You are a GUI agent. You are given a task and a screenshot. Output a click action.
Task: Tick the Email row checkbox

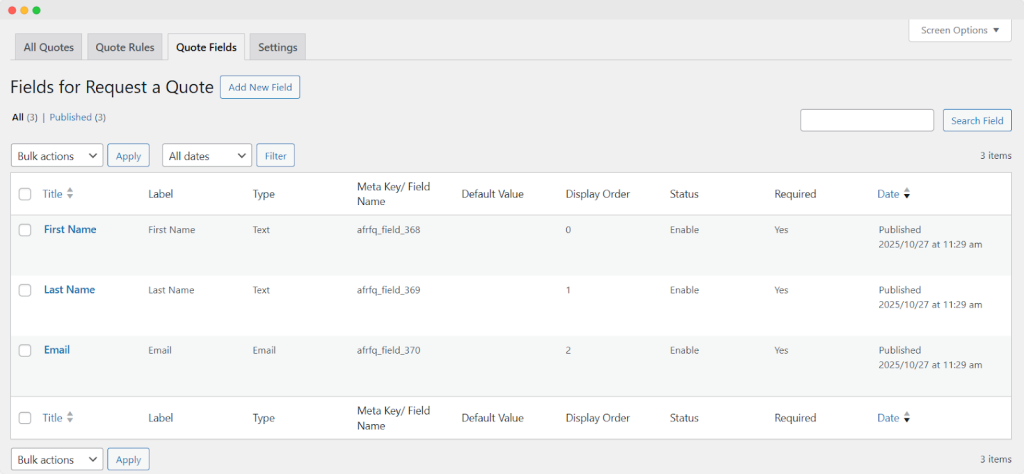coord(25,350)
